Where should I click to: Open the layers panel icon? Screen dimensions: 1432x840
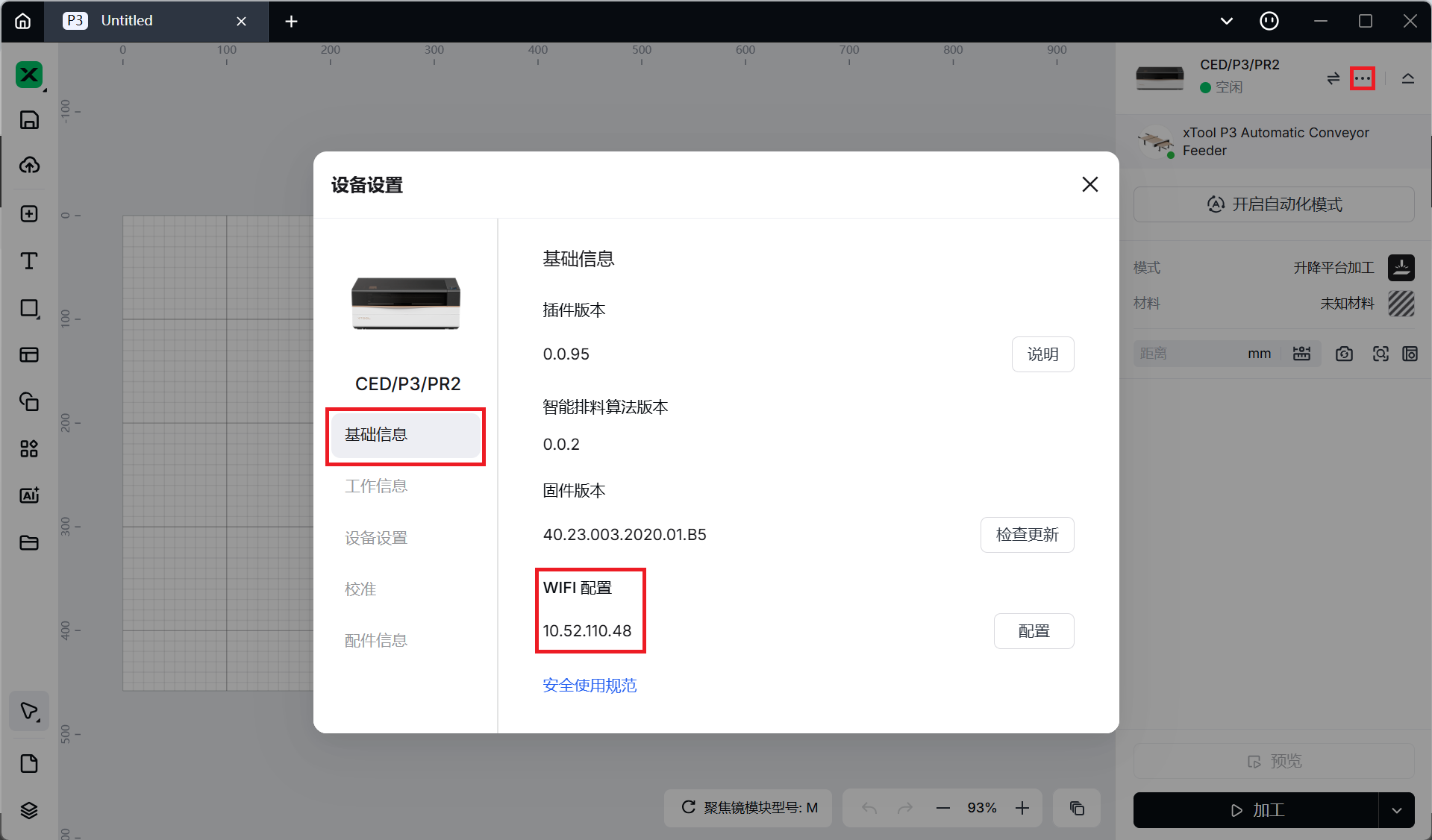pos(29,810)
